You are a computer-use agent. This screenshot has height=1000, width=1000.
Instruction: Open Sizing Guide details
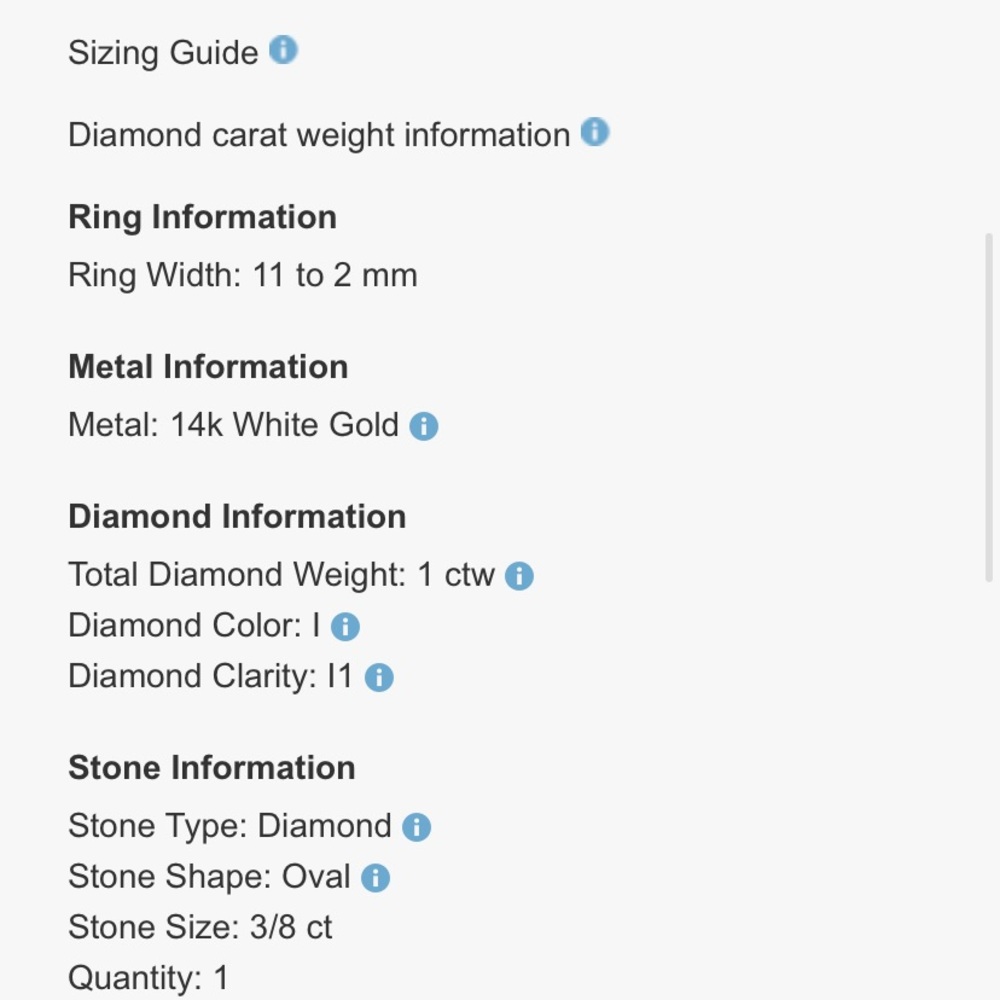(x=163, y=51)
